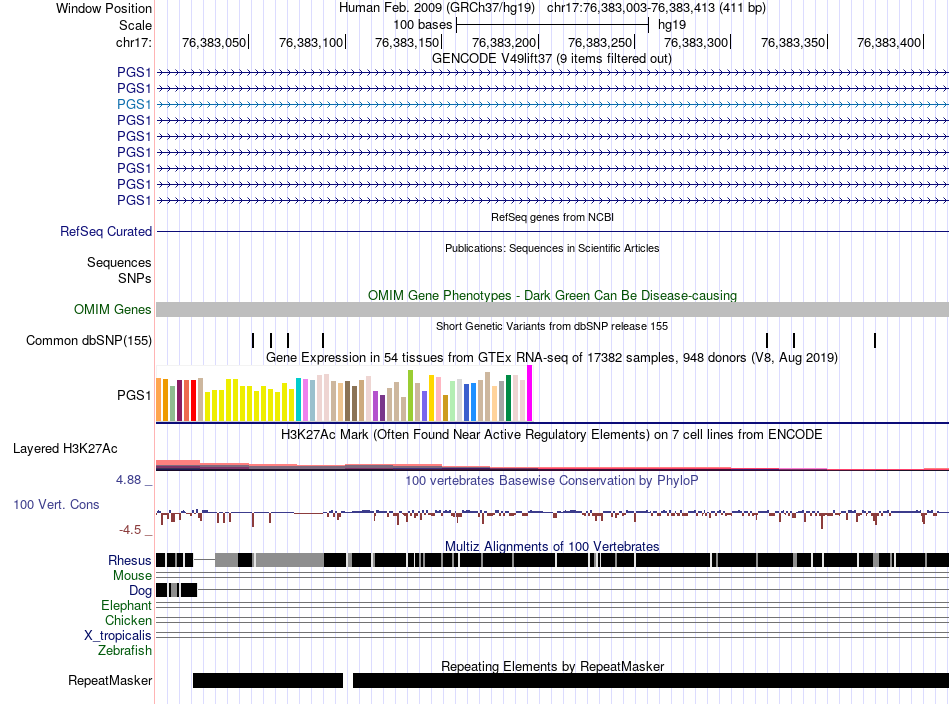Click 'Repeating Elements by RepeatMasker' title
The width and height of the screenshot is (950, 704).
click(553, 666)
